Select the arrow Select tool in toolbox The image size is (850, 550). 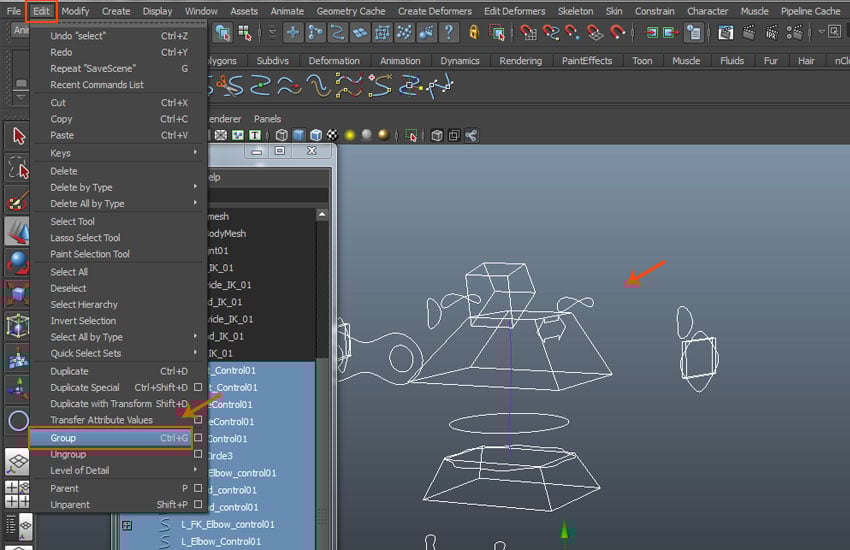tap(18, 135)
